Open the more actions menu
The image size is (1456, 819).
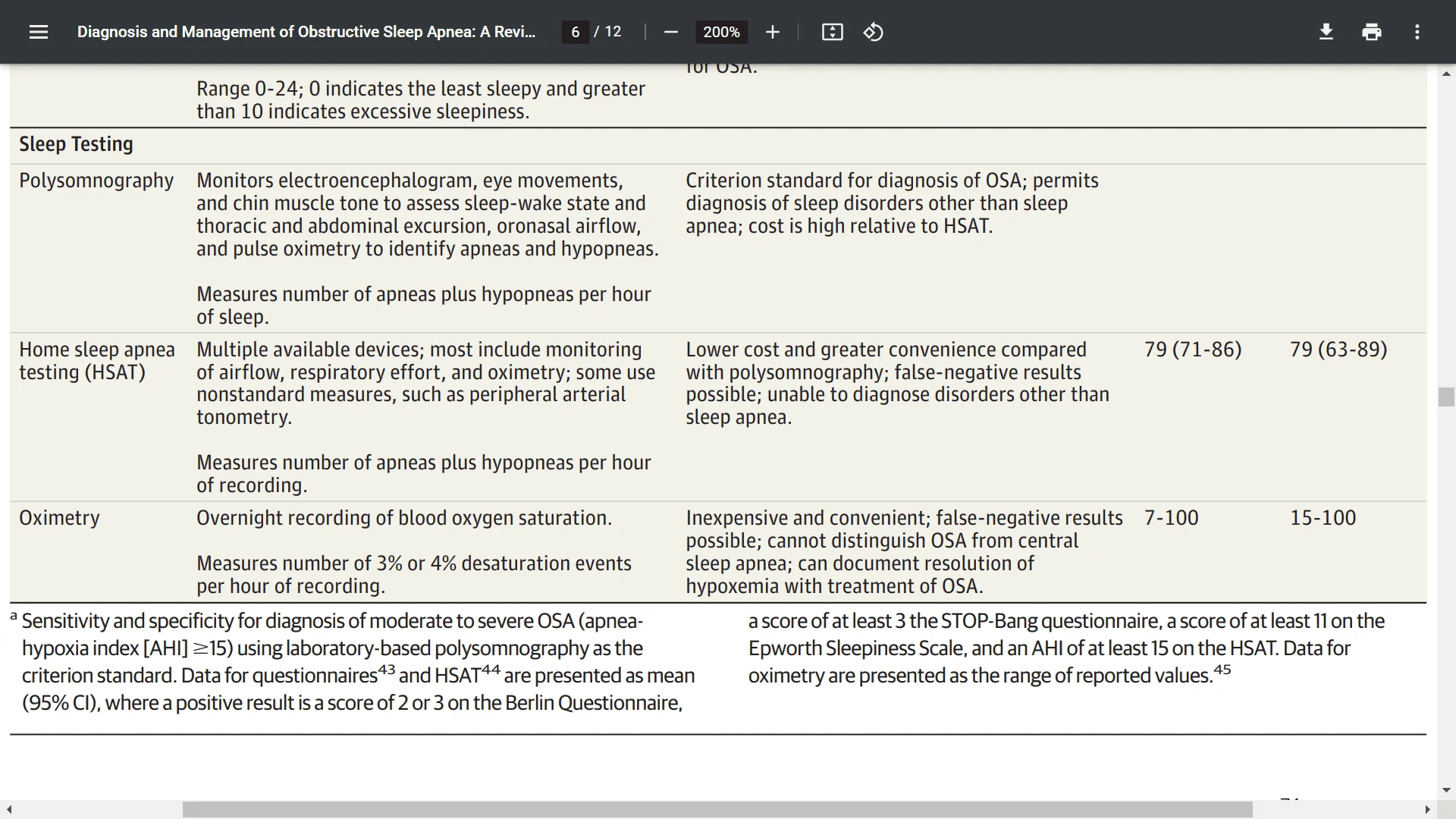point(1417,32)
